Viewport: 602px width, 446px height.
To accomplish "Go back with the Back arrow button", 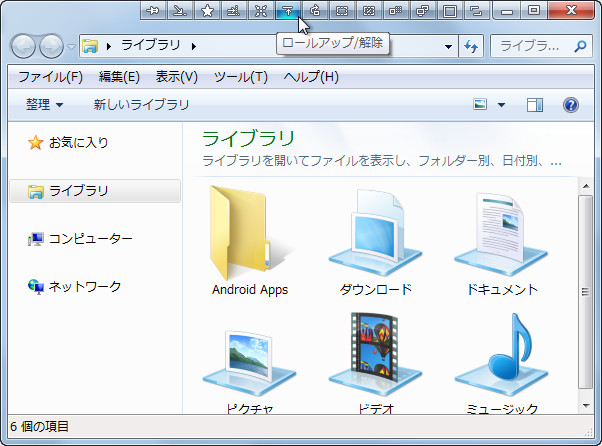I will point(23,46).
